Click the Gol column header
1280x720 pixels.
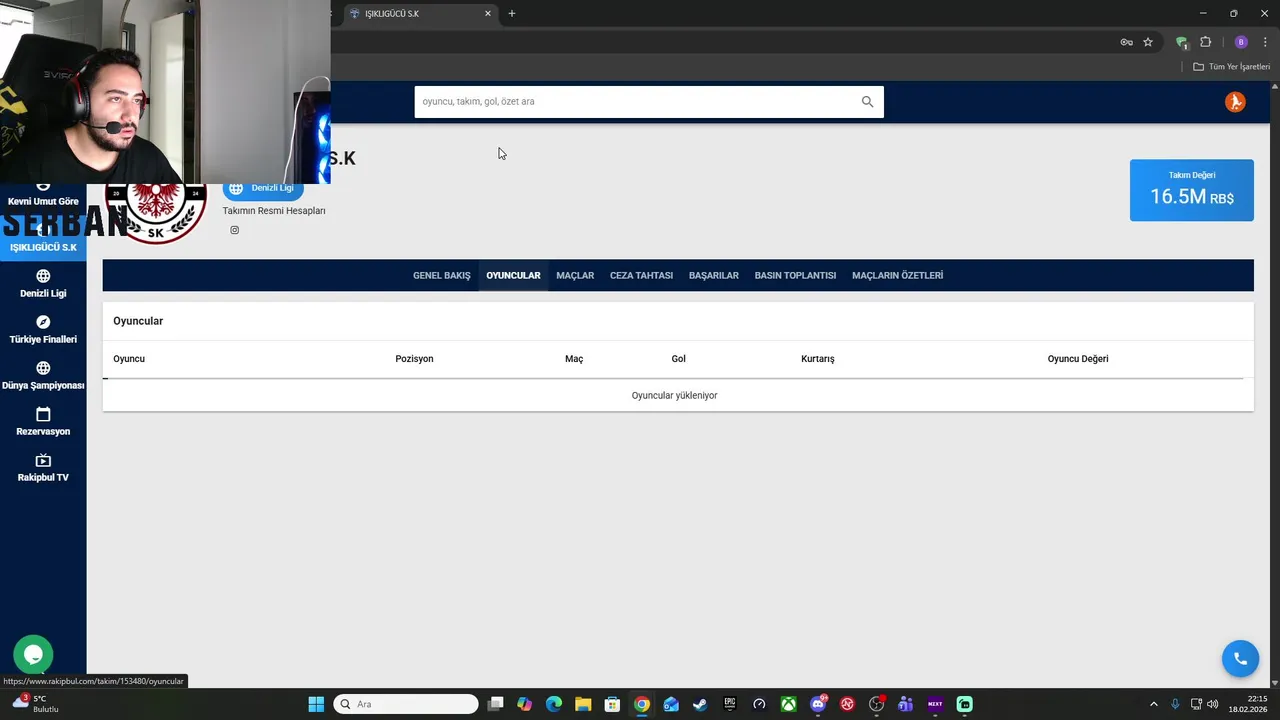coord(678,359)
